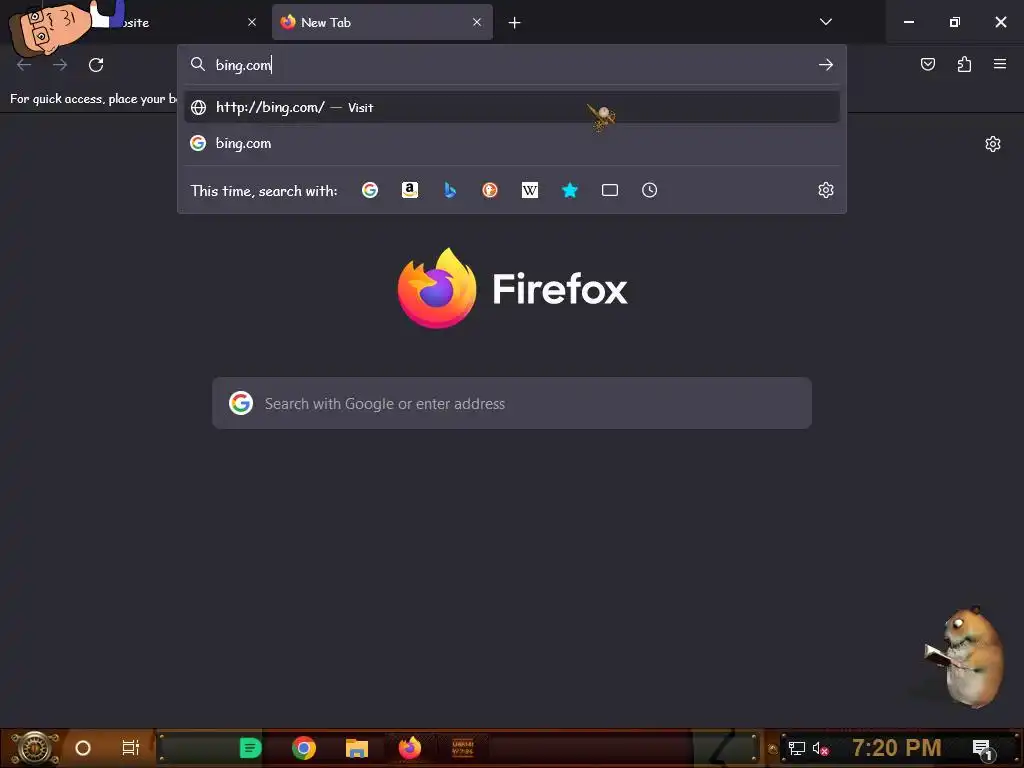Click the Firefox logo on page
Screen dimensions: 1024x768
tap(437, 288)
